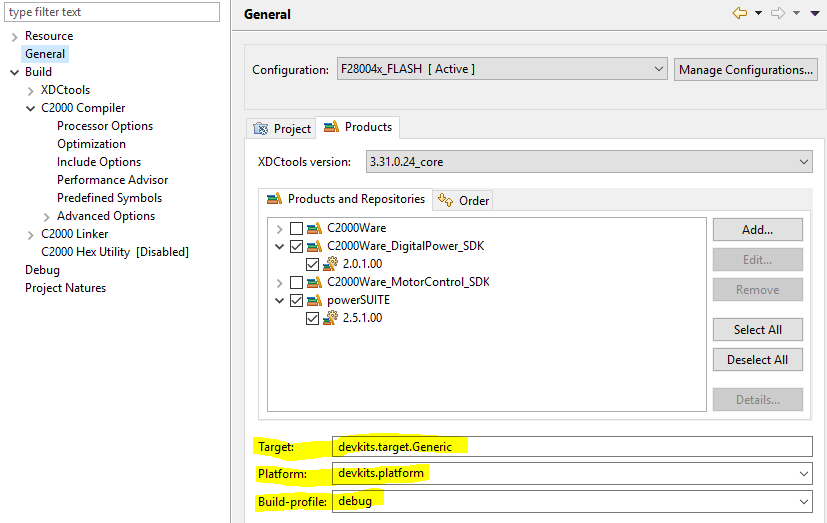
Task: Collapse the C2000 Compiler tree node
Action: (31, 108)
